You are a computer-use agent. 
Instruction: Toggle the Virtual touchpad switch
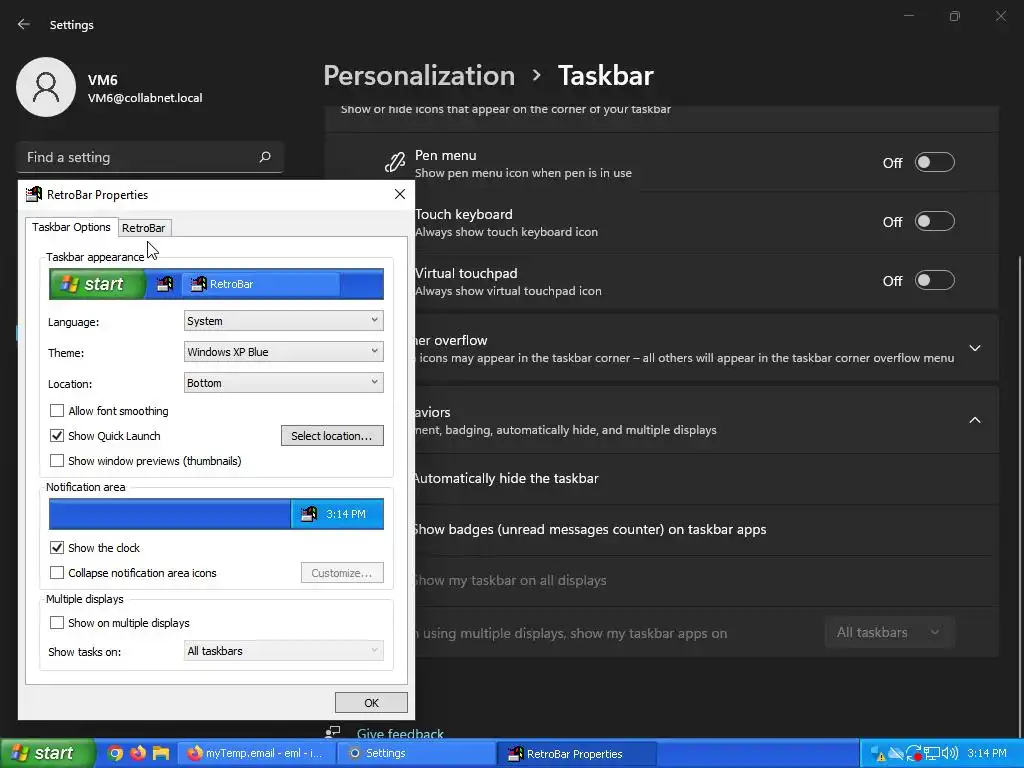click(x=935, y=281)
